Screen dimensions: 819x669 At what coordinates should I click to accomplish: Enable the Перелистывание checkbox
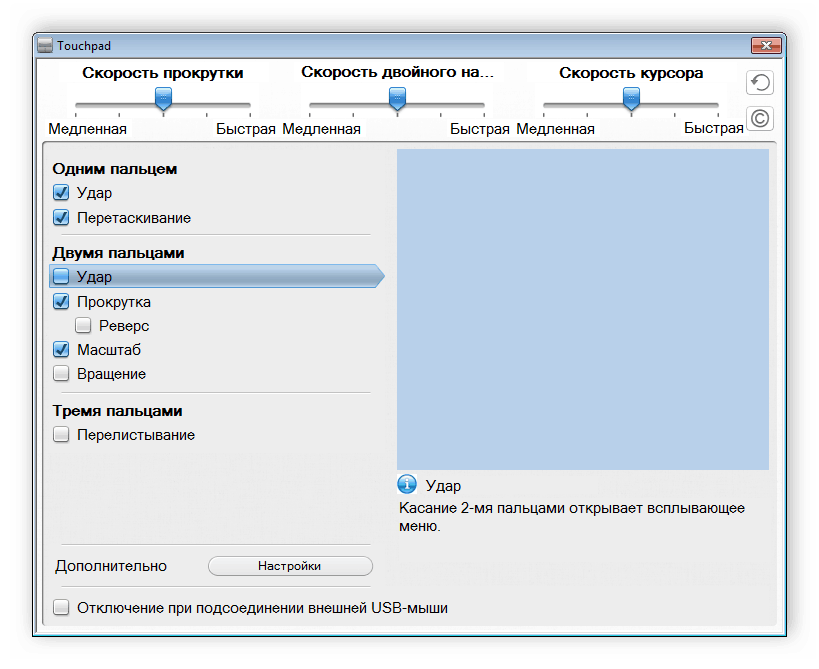[61, 435]
